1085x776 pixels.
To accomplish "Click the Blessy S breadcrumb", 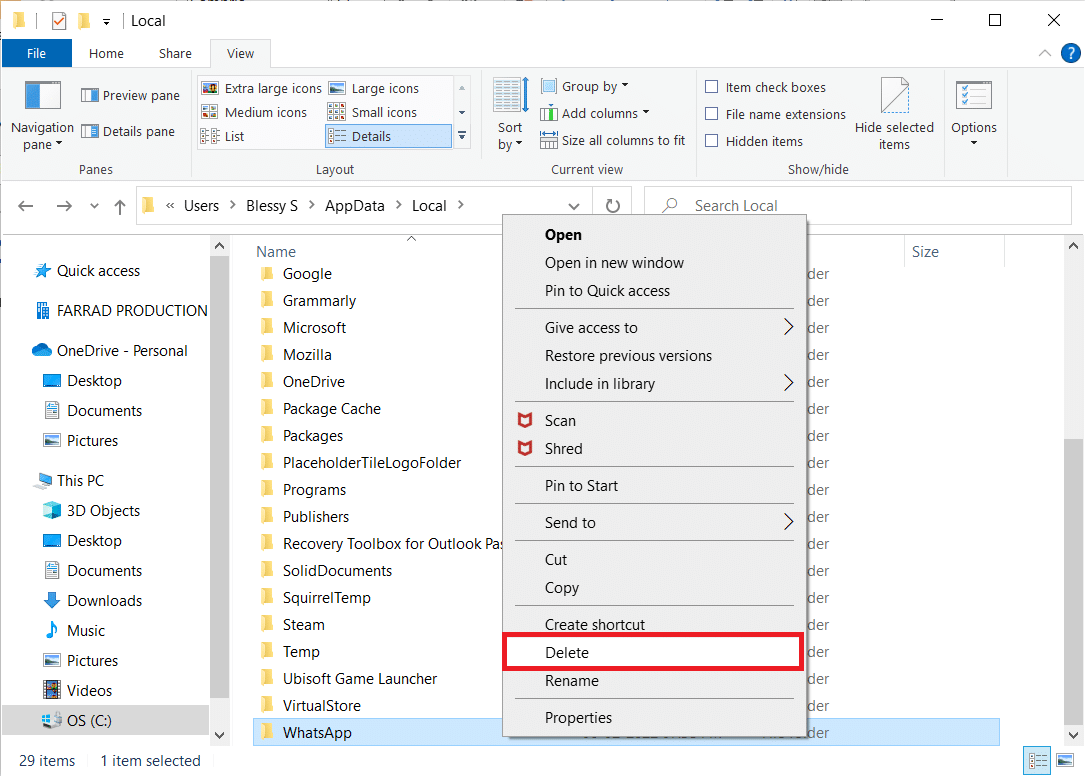I will click(x=272, y=206).
